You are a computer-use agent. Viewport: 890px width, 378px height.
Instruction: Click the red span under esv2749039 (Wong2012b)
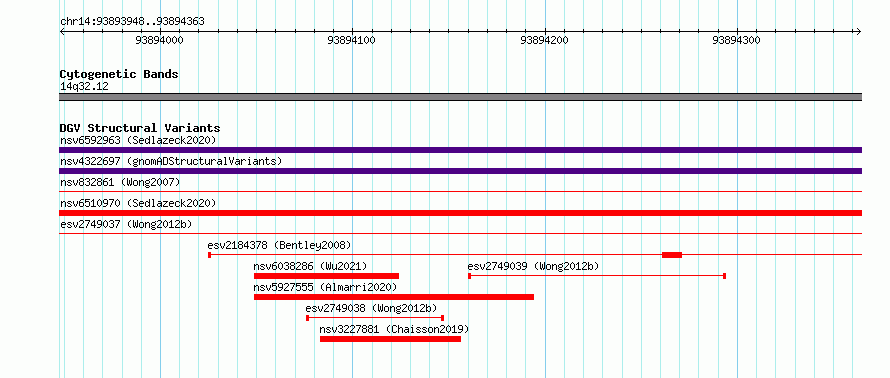point(597,276)
